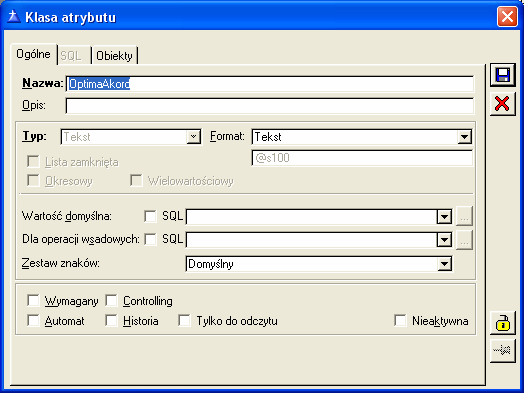
Task: Save attribute class with floppy disk icon
Action: pyautogui.click(x=503, y=75)
